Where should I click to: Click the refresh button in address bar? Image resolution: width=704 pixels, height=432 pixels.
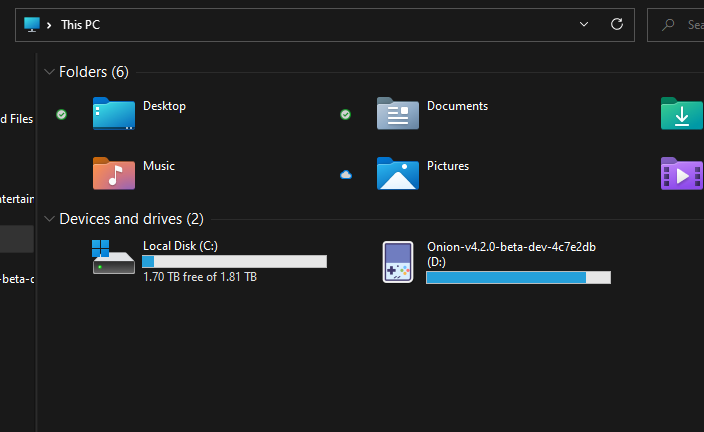(617, 24)
